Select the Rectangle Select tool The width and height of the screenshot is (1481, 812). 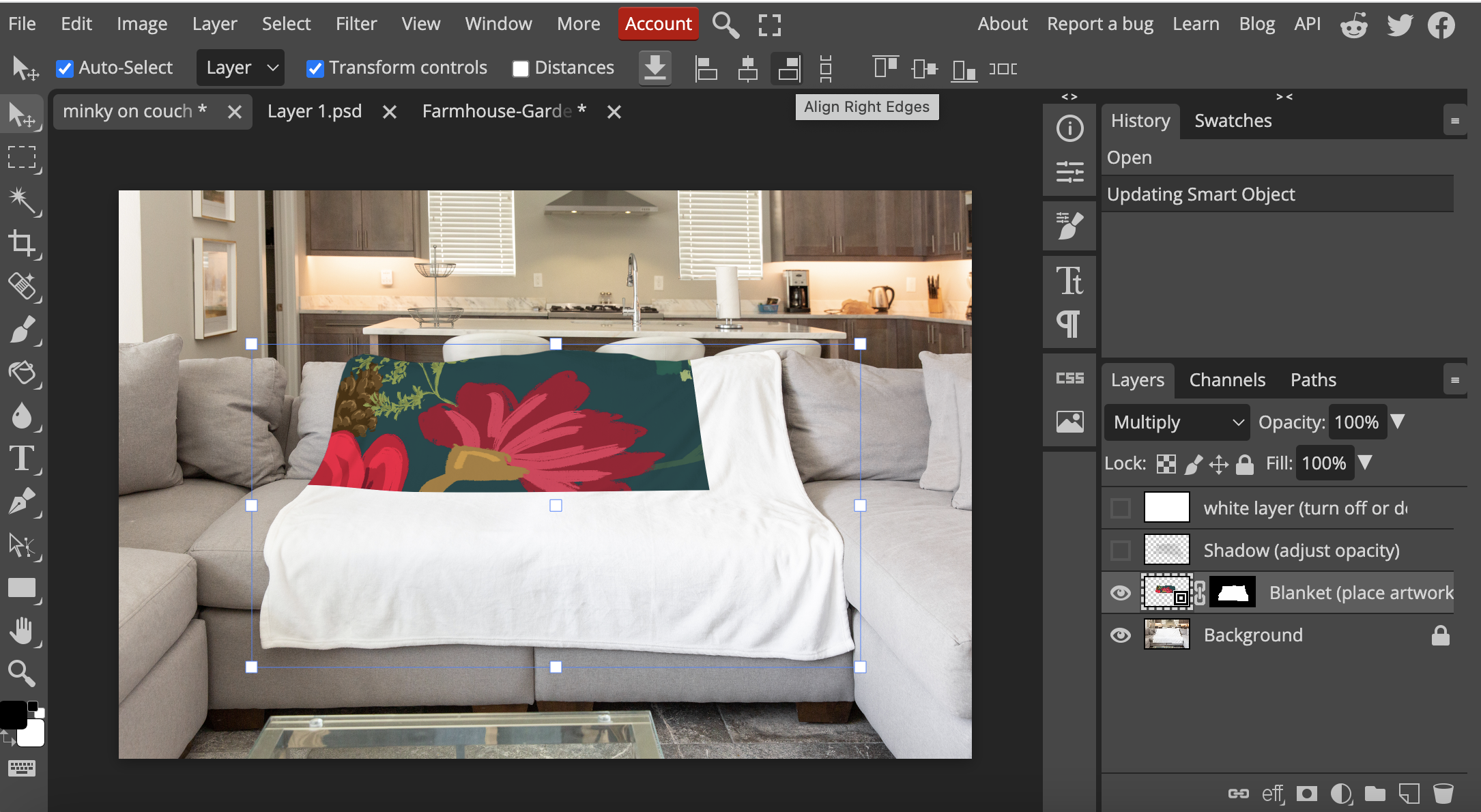tap(23, 158)
